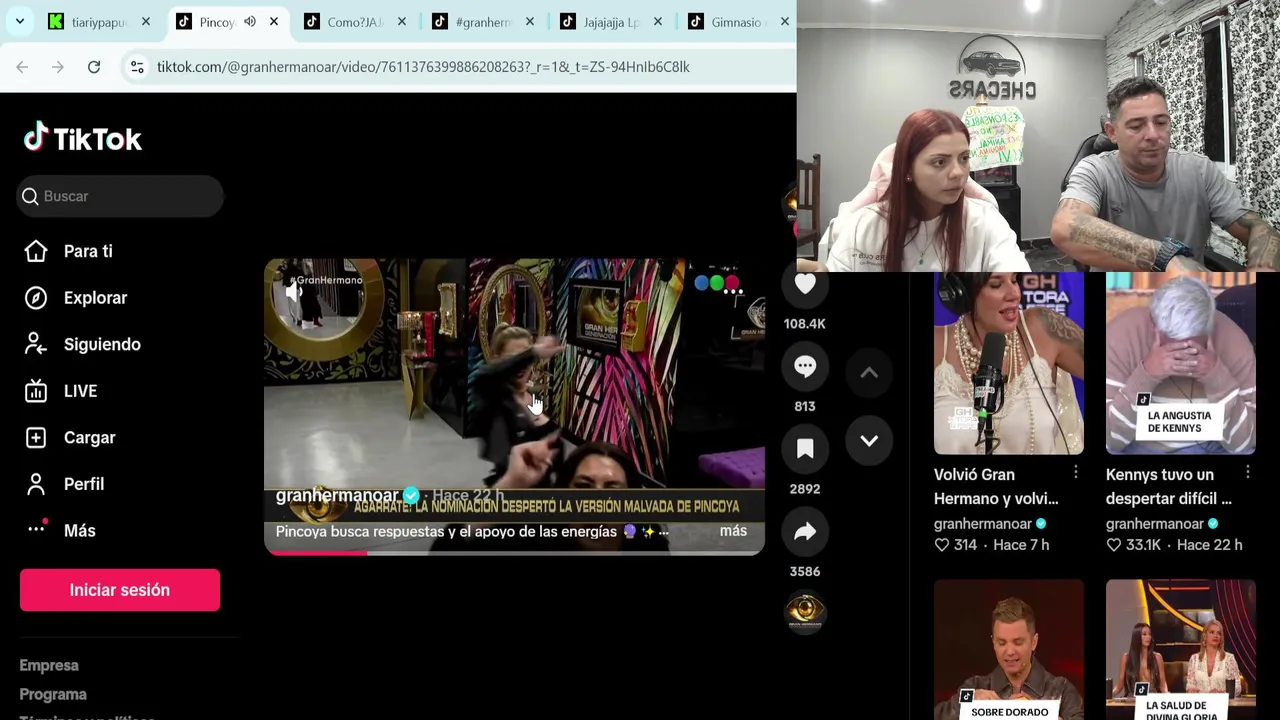Go to Siguiendo feed
Image resolution: width=1280 pixels, height=720 pixels.
102,344
